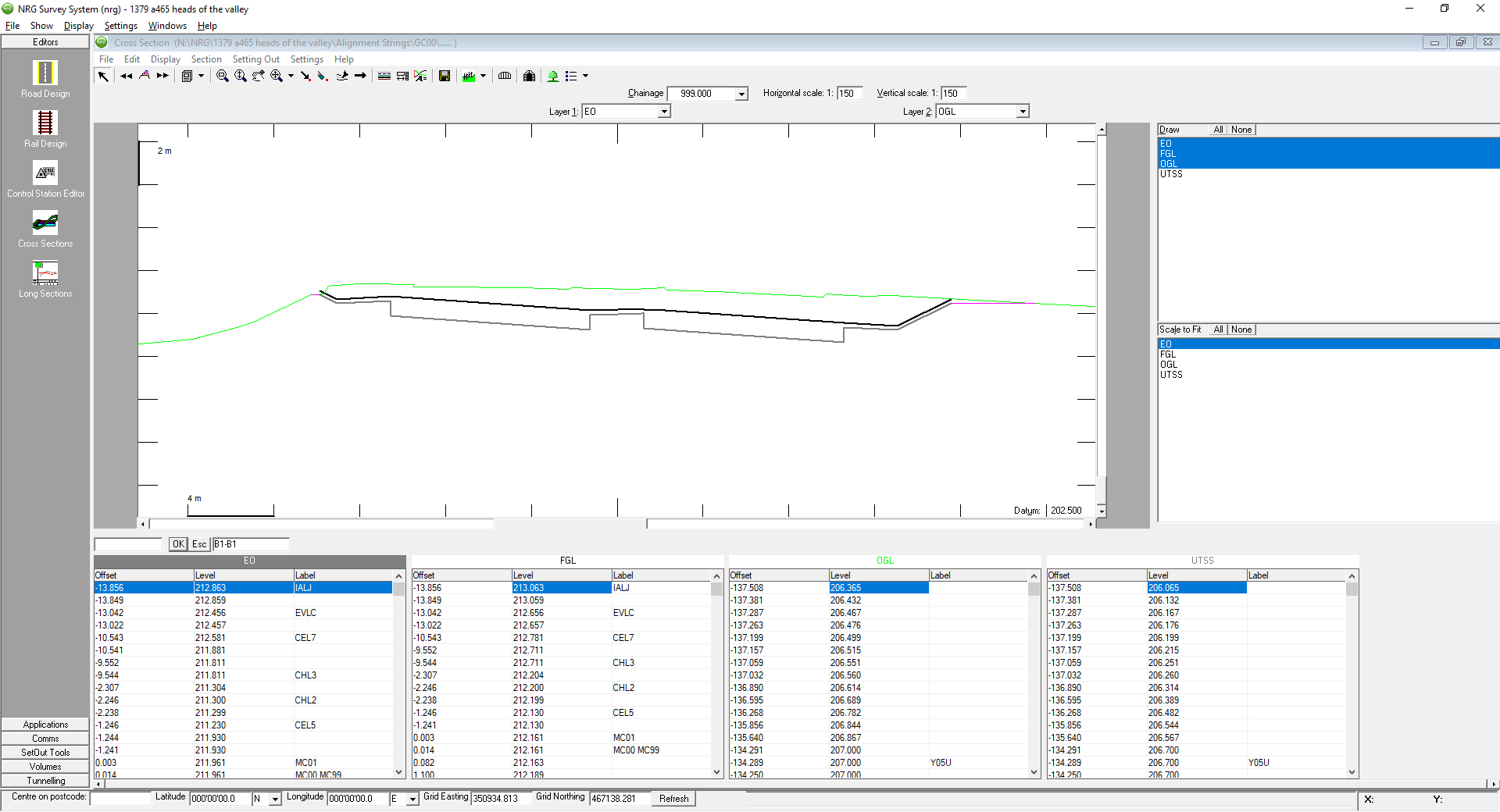Click the vertical zoom magnifier icon

pos(241,76)
